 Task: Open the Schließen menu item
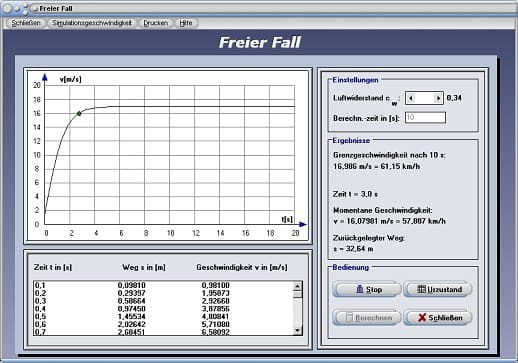[26, 23]
